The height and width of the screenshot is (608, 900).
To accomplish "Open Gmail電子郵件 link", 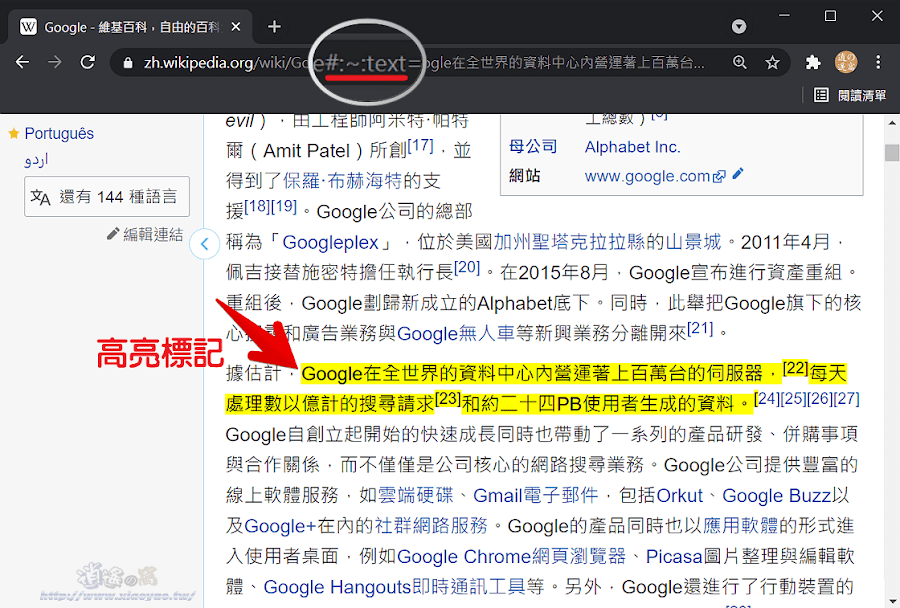I will [x=536, y=495].
